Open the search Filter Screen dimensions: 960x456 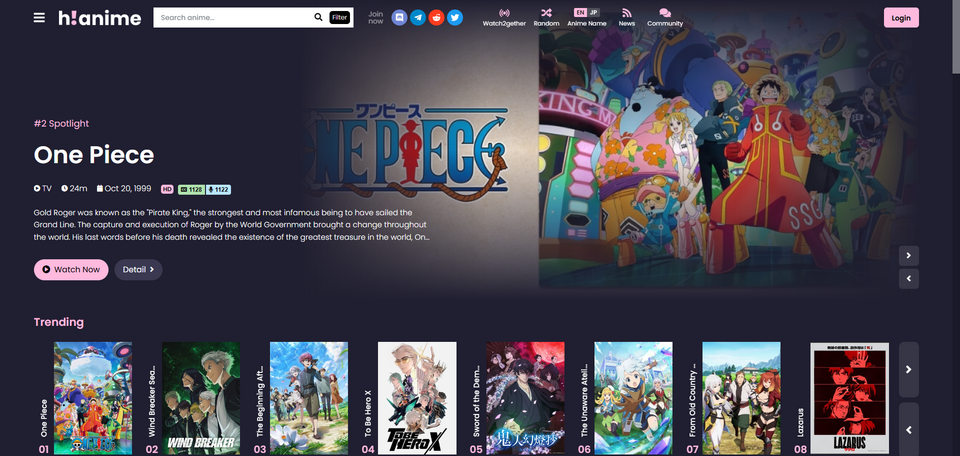coord(340,17)
